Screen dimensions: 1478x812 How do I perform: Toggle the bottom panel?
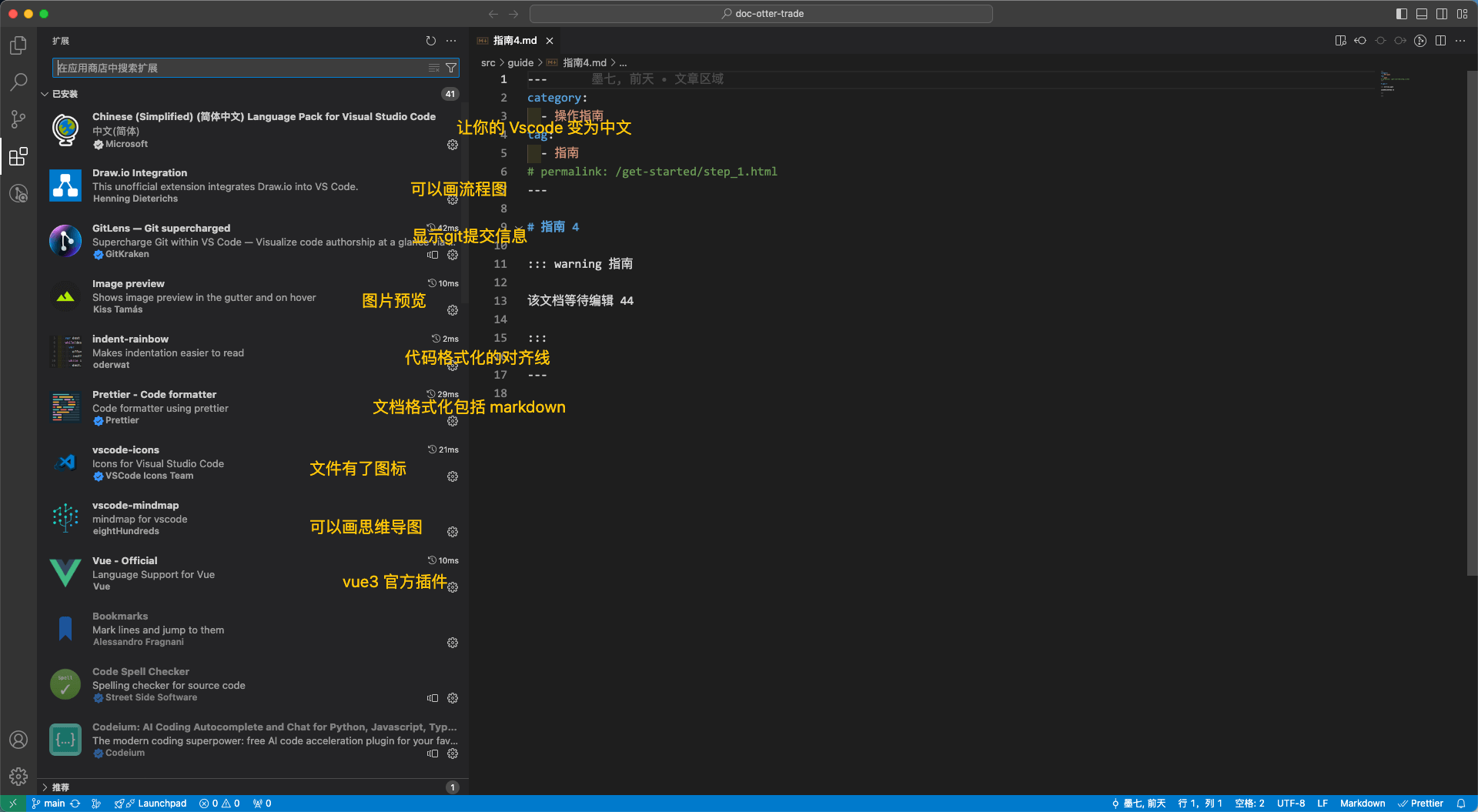pyautogui.click(x=1422, y=14)
